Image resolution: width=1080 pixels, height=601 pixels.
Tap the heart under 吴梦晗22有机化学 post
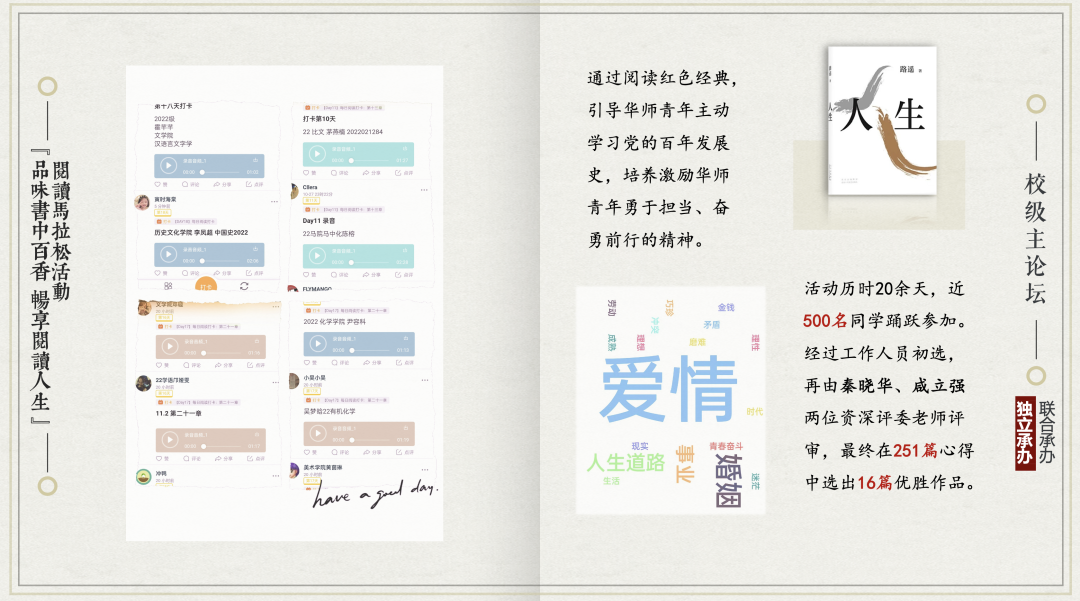pos(309,452)
